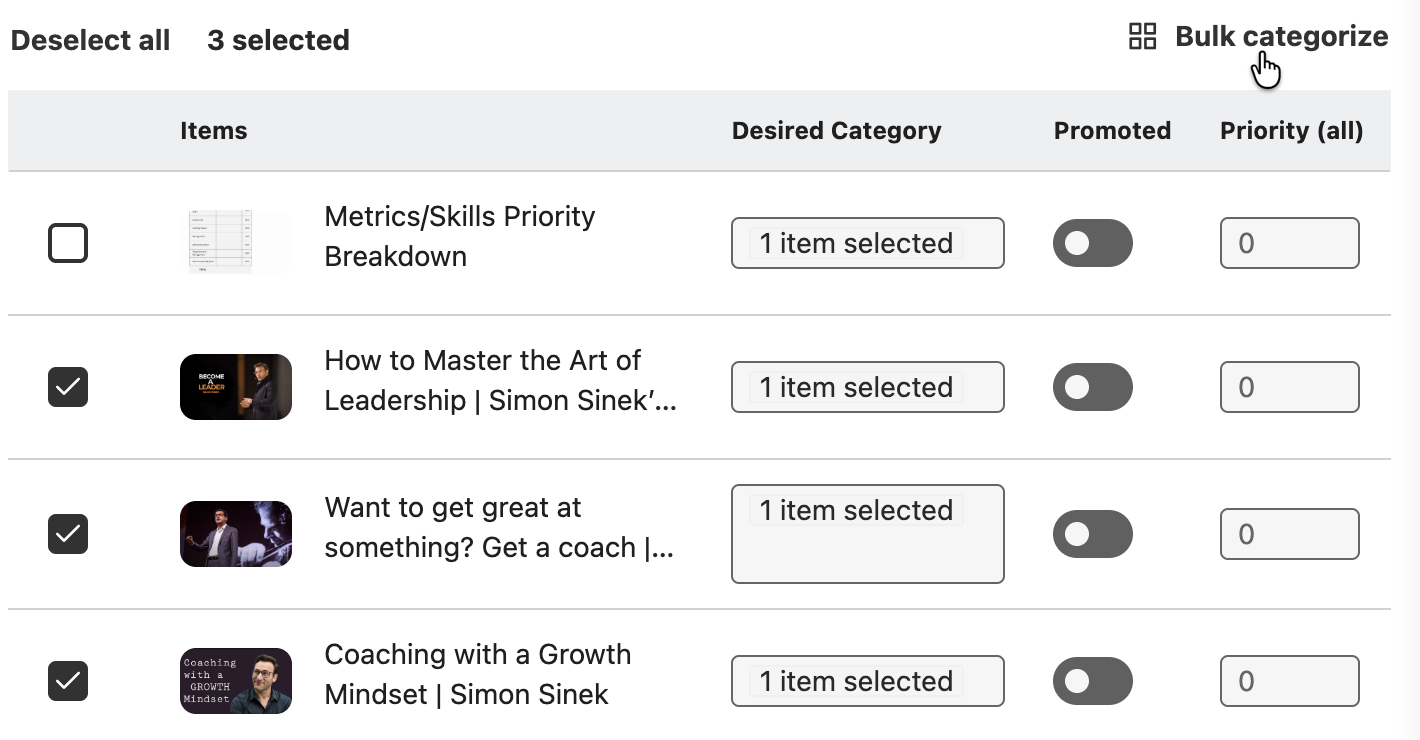Viewport: 1420px width, 740px height.
Task: Click priority field for Coaching with Growth Mindset
Action: coord(1289,681)
